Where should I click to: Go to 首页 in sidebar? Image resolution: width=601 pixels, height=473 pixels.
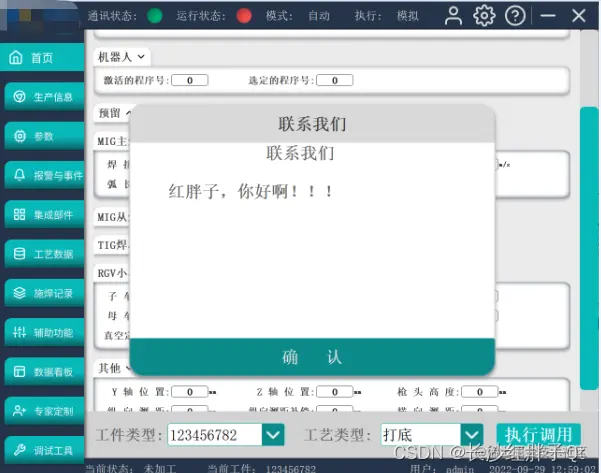(42, 57)
